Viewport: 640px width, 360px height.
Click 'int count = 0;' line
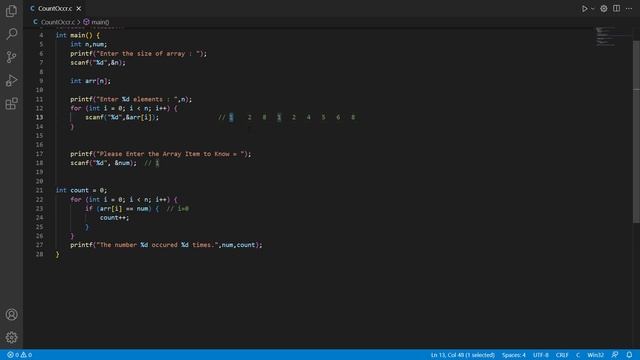[x=81, y=190]
